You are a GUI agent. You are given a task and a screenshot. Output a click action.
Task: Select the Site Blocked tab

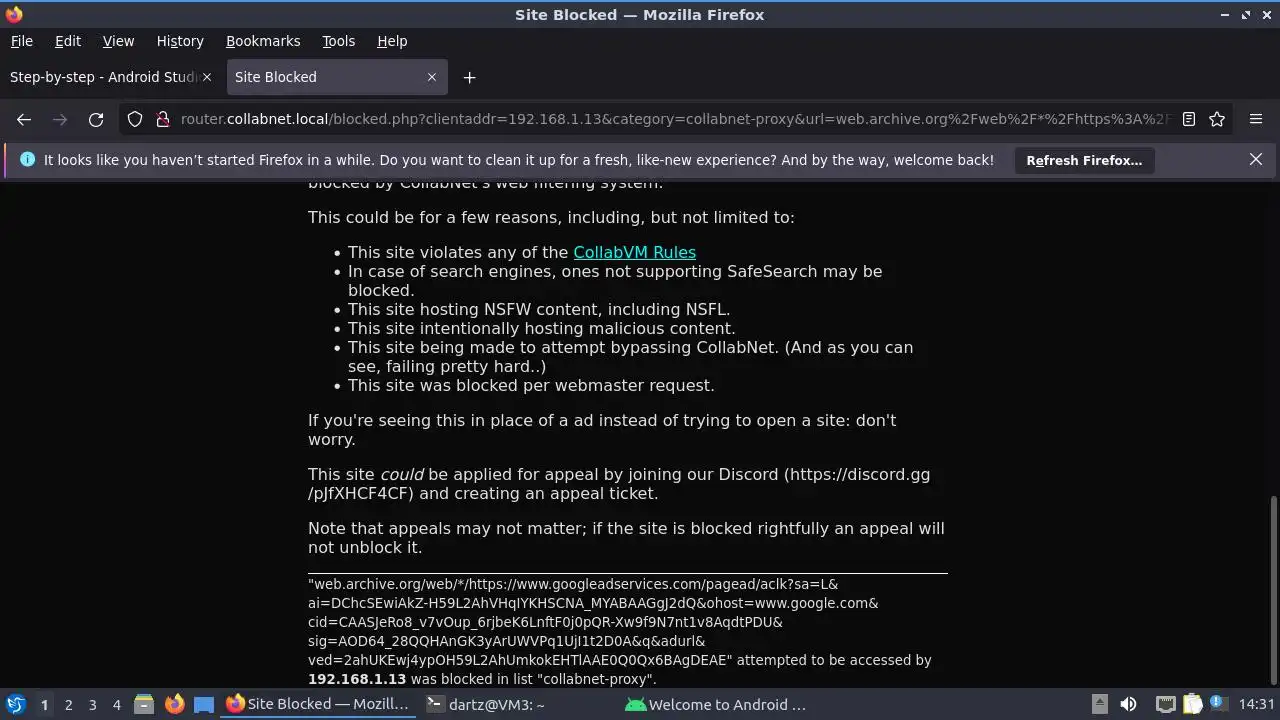pos(336,77)
